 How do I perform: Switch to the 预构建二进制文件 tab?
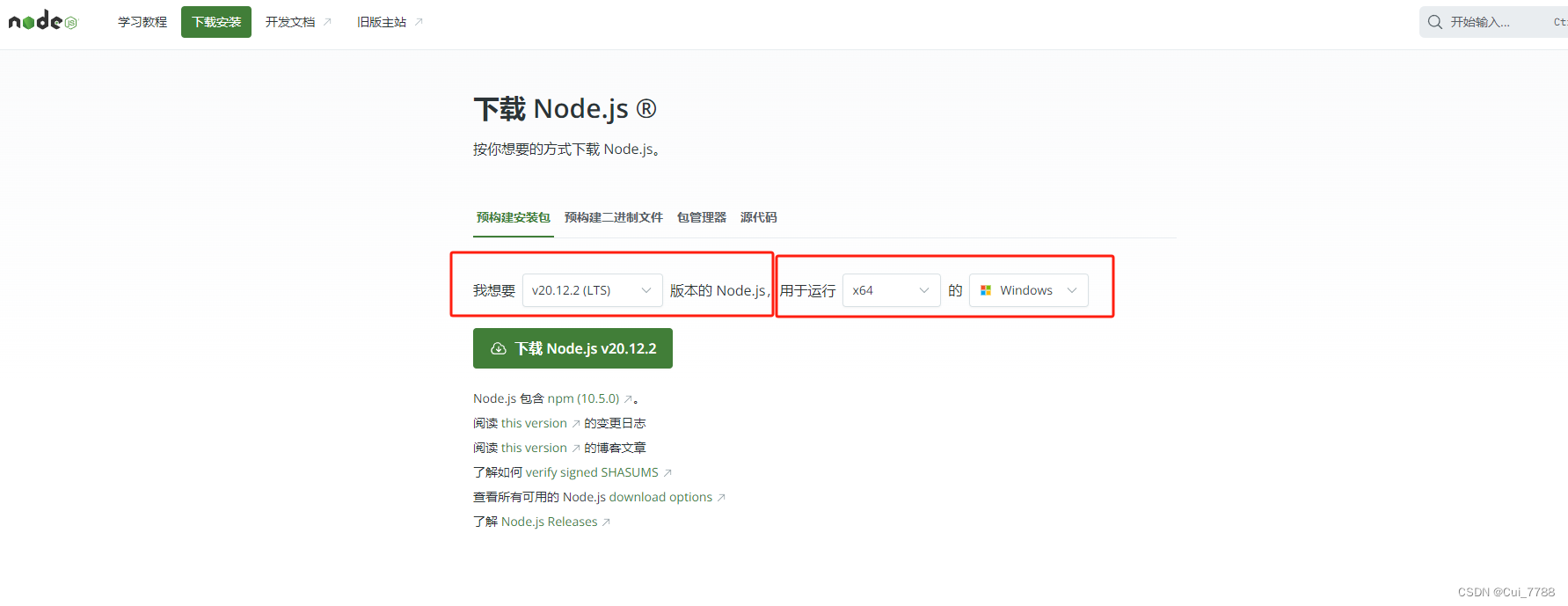[x=614, y=217]
